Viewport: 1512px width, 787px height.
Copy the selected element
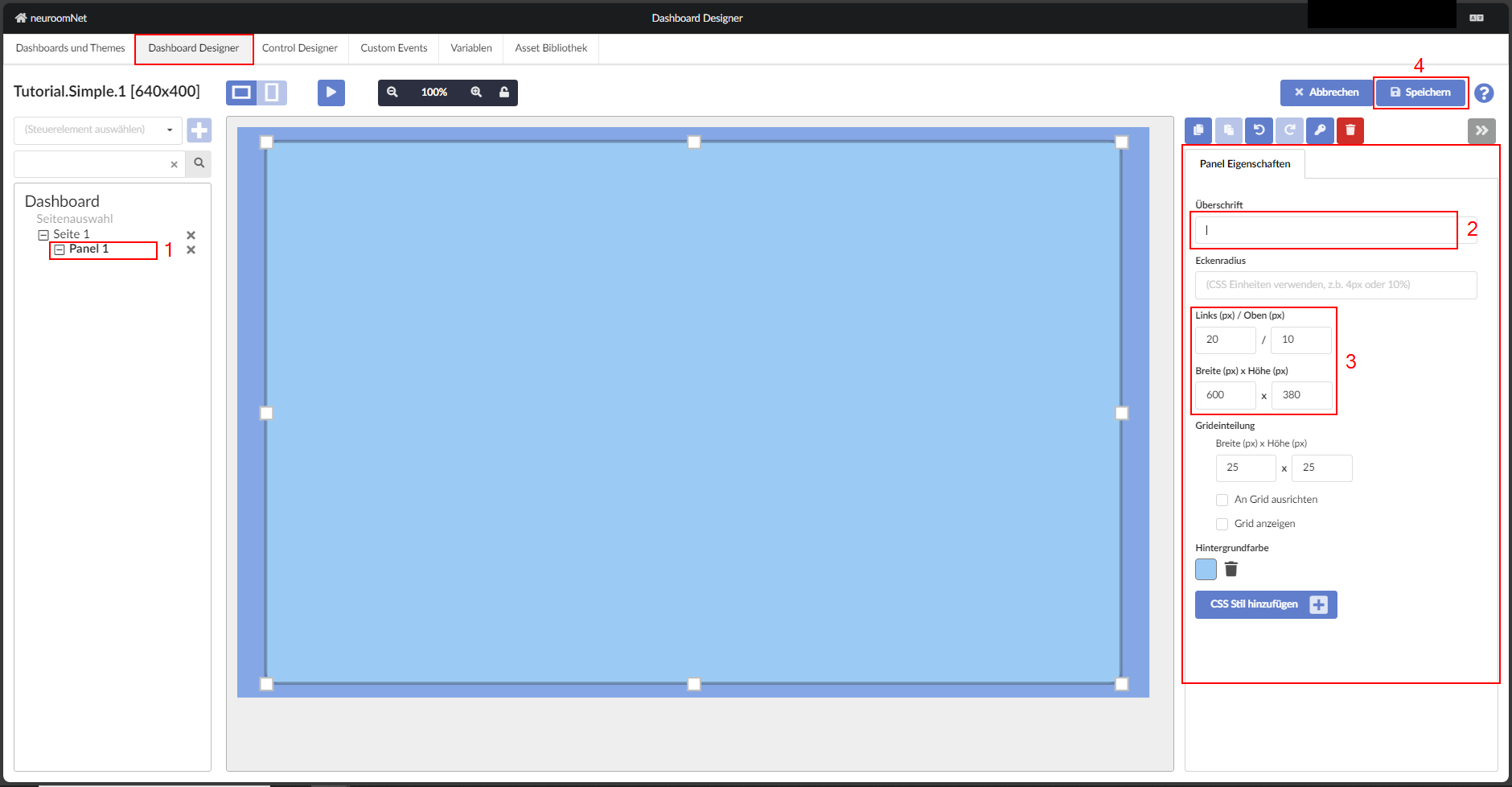coord(1198,130)
